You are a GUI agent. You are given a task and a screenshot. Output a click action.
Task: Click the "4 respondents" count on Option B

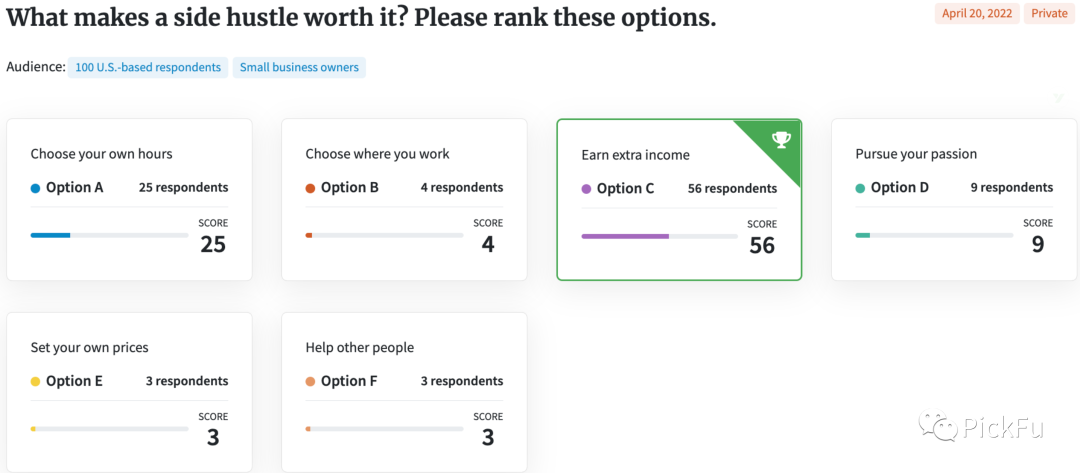462,188
